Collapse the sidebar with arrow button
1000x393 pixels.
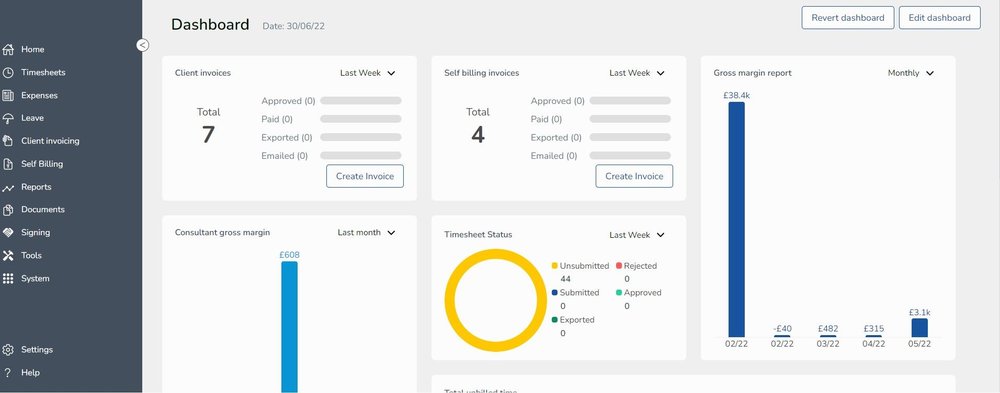(142, 45)
